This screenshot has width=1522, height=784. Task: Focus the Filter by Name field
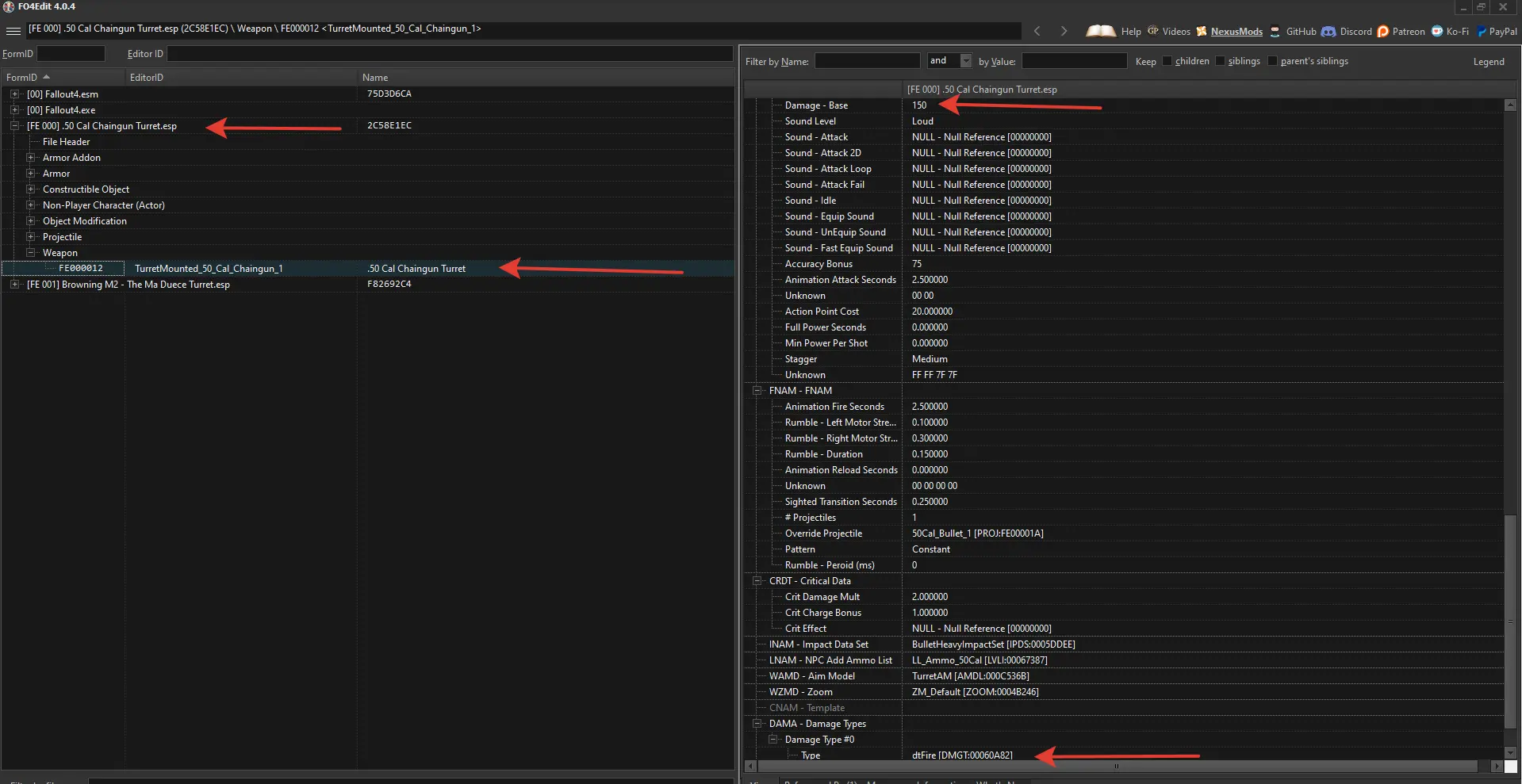click(867, 61)
